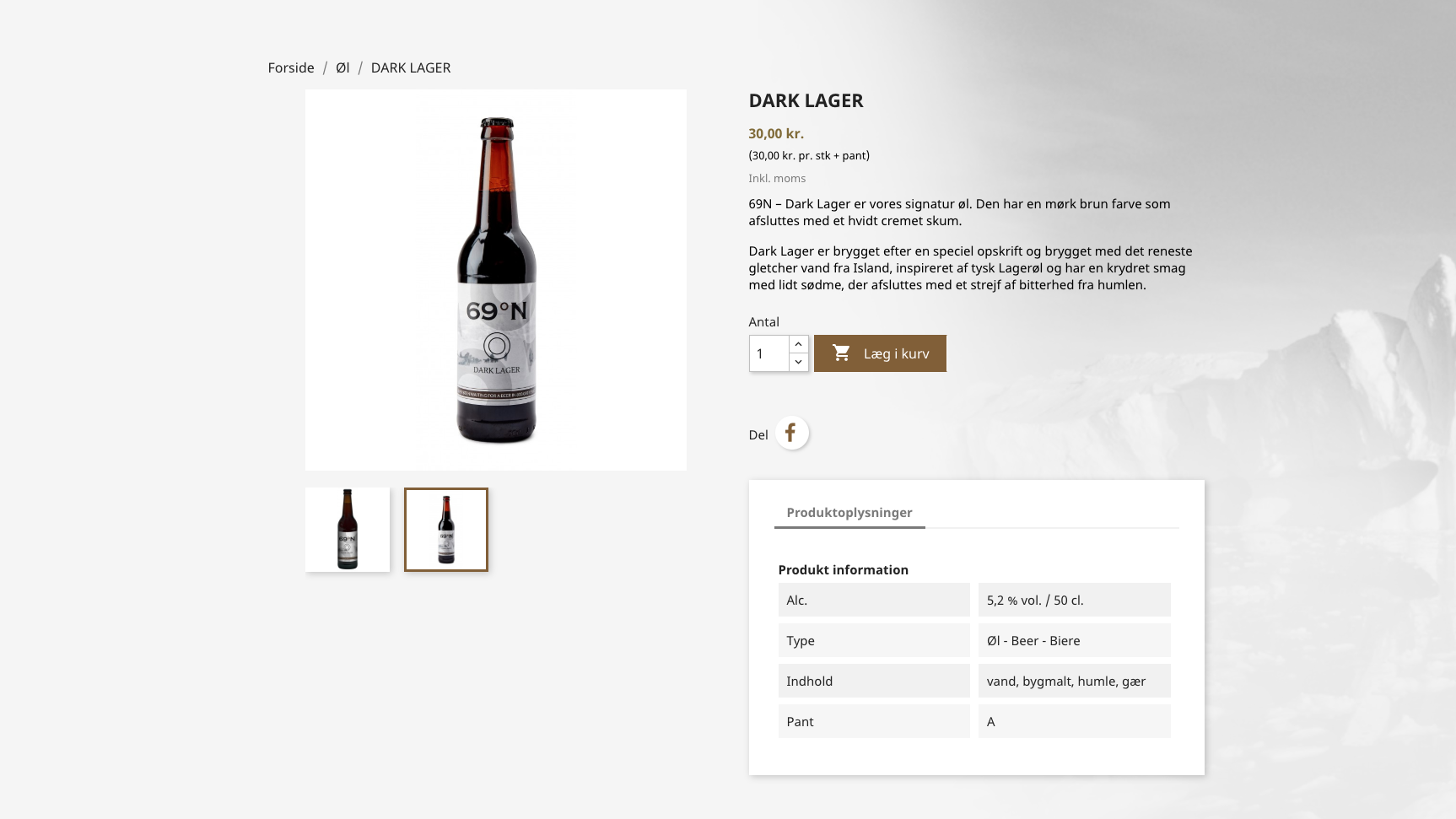Click the DARK LAGER breadcrumb
The width and height of the screenshot is (1456, 819).
[x=411, y=67]
